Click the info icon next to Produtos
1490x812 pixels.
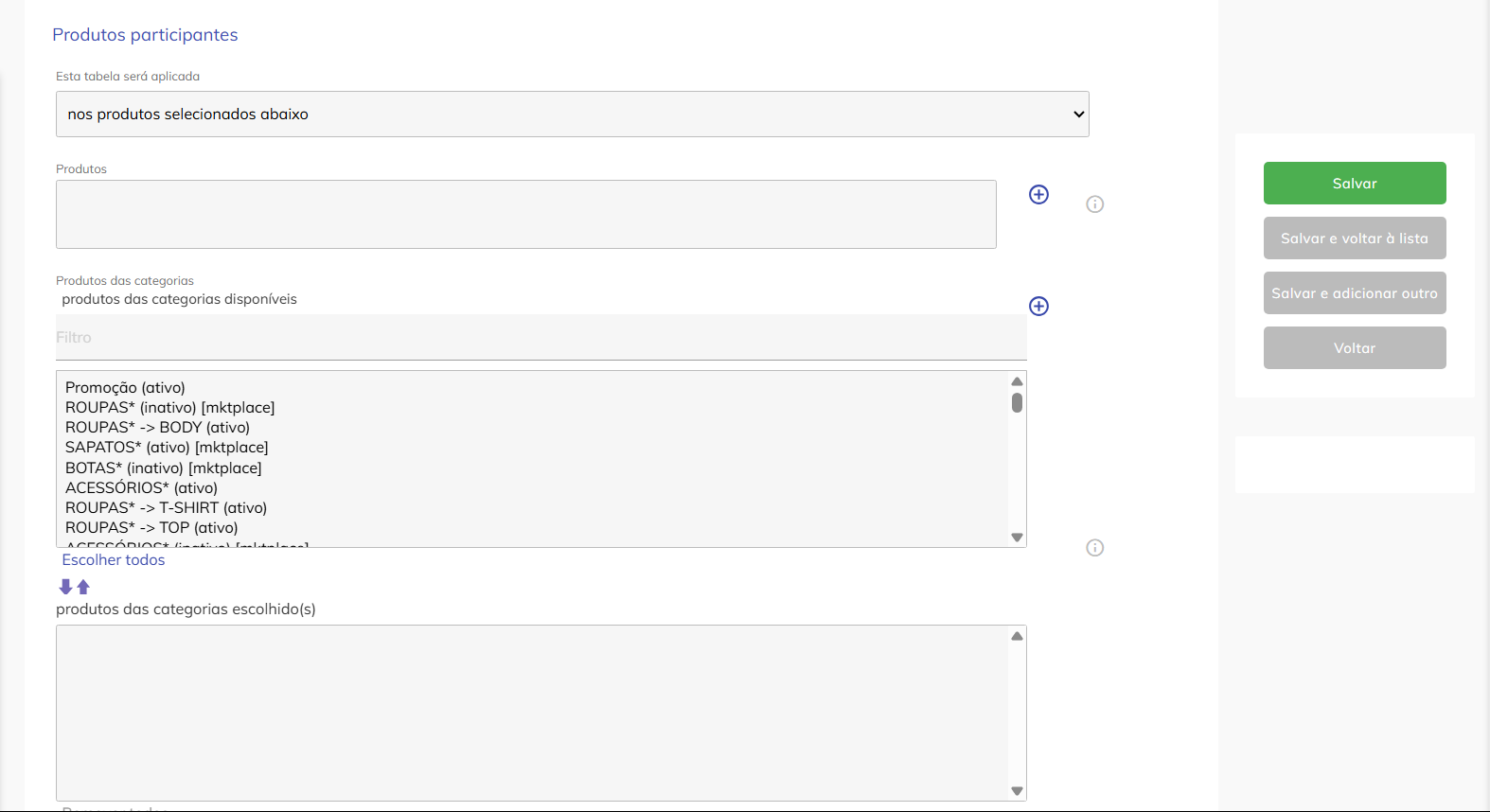coord(1094,204)
